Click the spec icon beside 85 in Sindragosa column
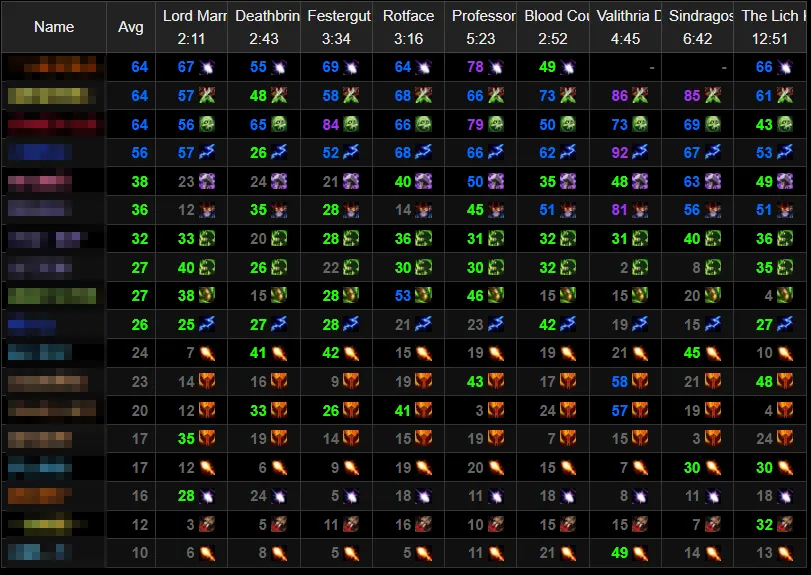The height and width of the screenshot is (575, 811). pyautogui.click(x=713, y=96)
